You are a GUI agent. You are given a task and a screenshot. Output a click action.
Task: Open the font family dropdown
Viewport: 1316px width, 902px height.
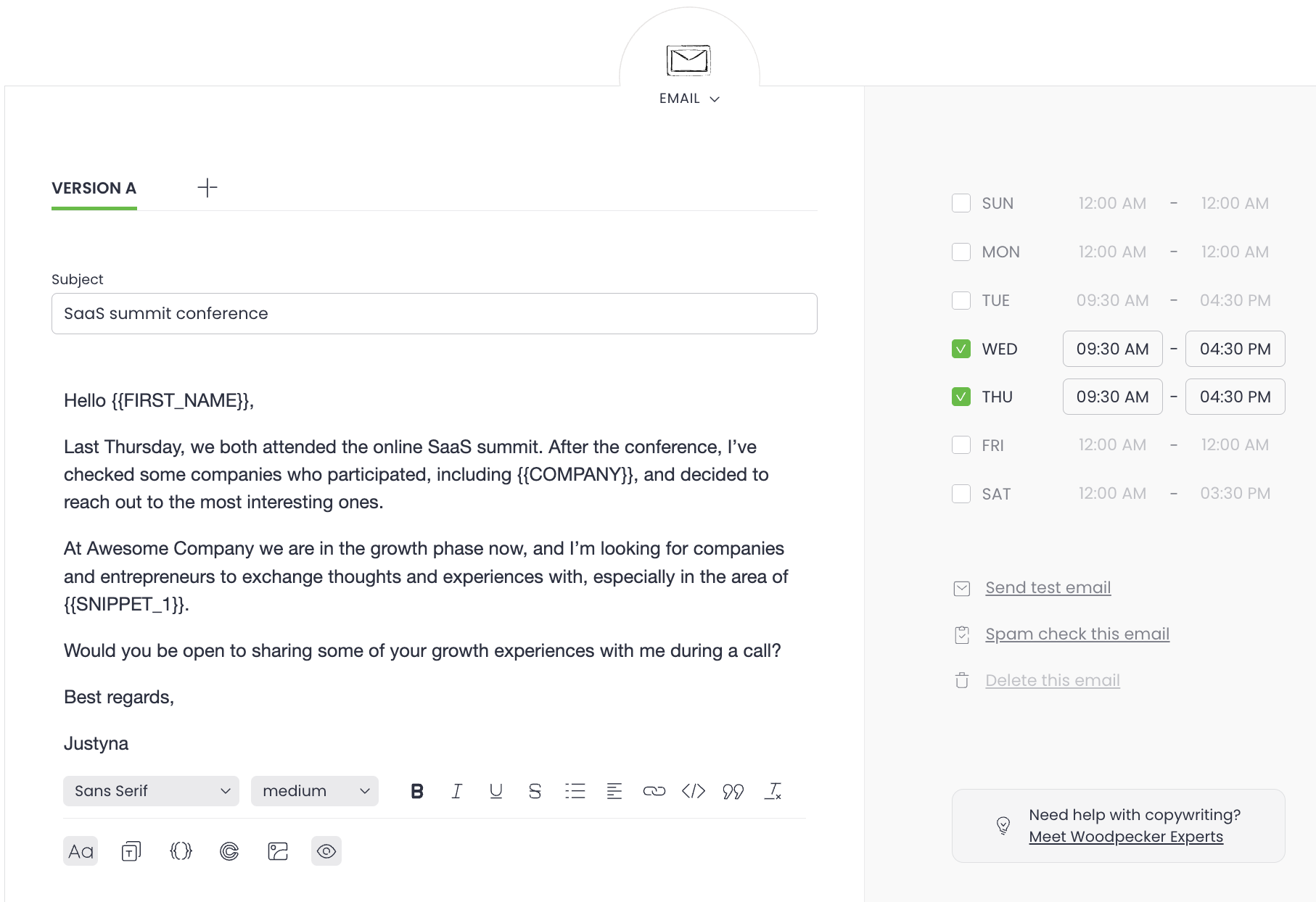150,791
